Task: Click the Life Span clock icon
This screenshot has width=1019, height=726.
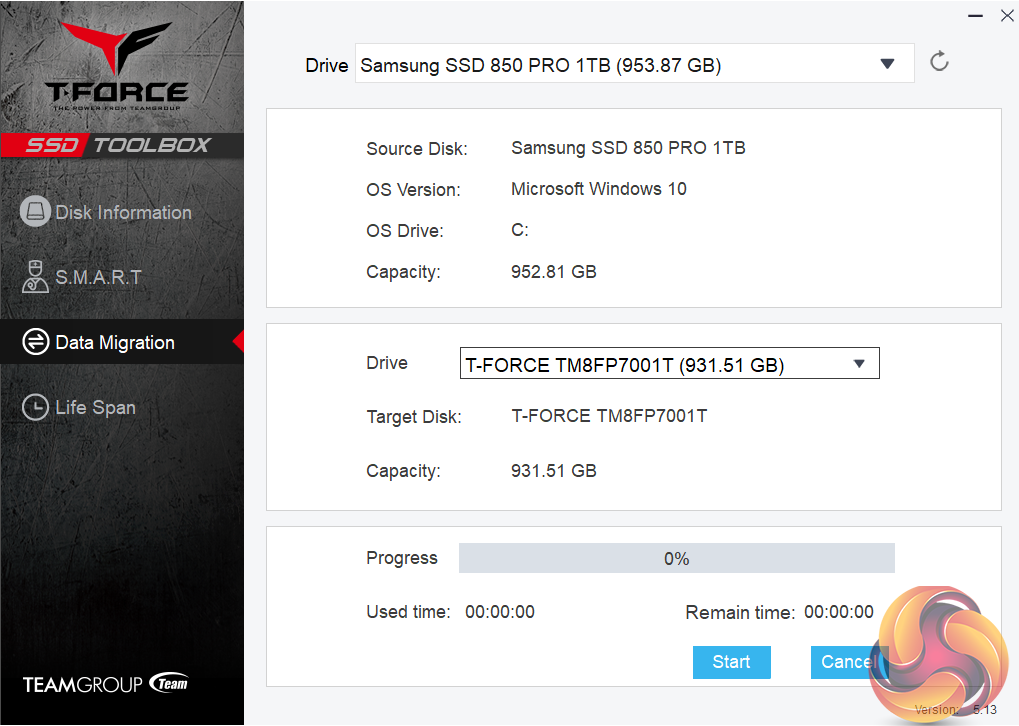Action: tap(35, 407)
